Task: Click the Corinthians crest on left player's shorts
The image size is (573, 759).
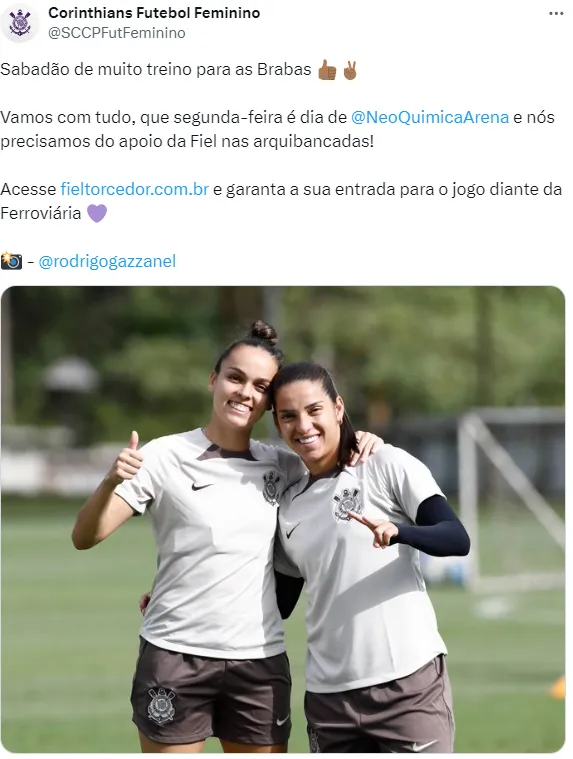Action: [161, 706]
